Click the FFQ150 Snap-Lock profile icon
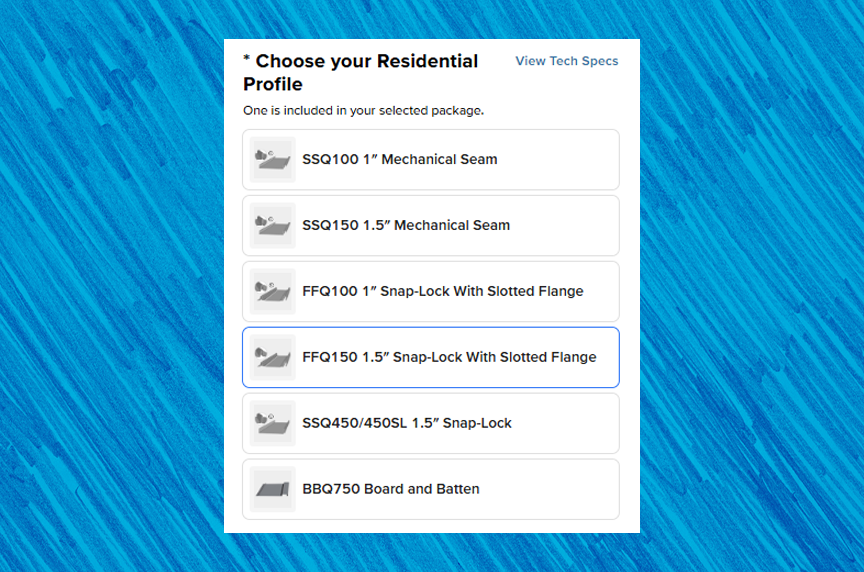Screen dimensions: 864x572 [x=272, y=358]
